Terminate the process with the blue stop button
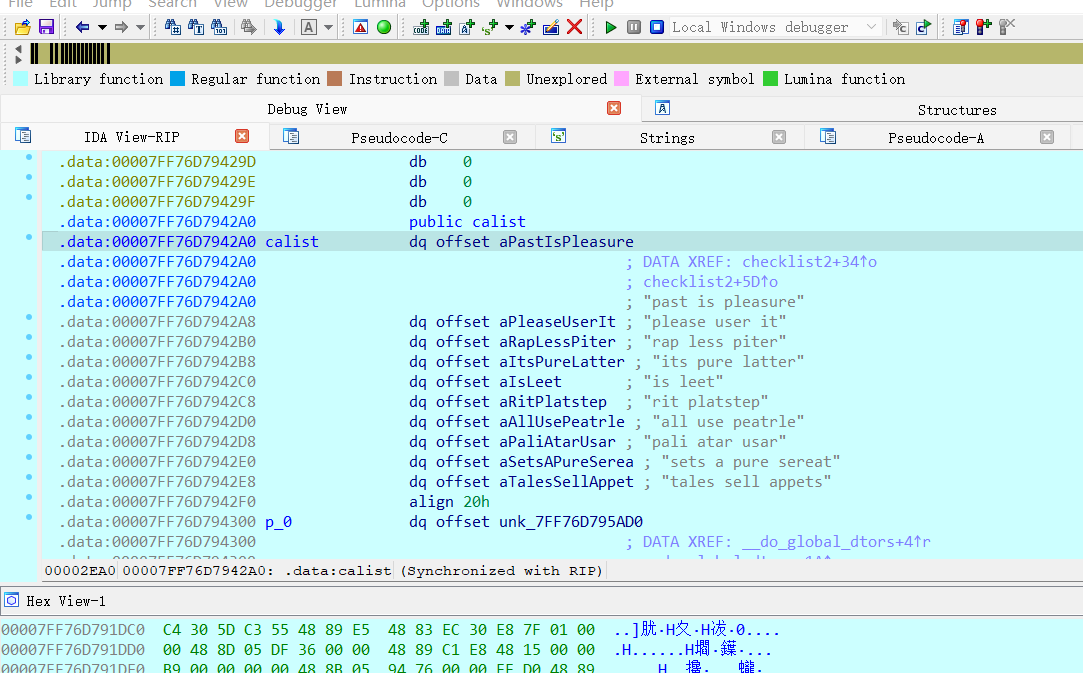This screenshot has width=1083, height=673. point(657,27)
